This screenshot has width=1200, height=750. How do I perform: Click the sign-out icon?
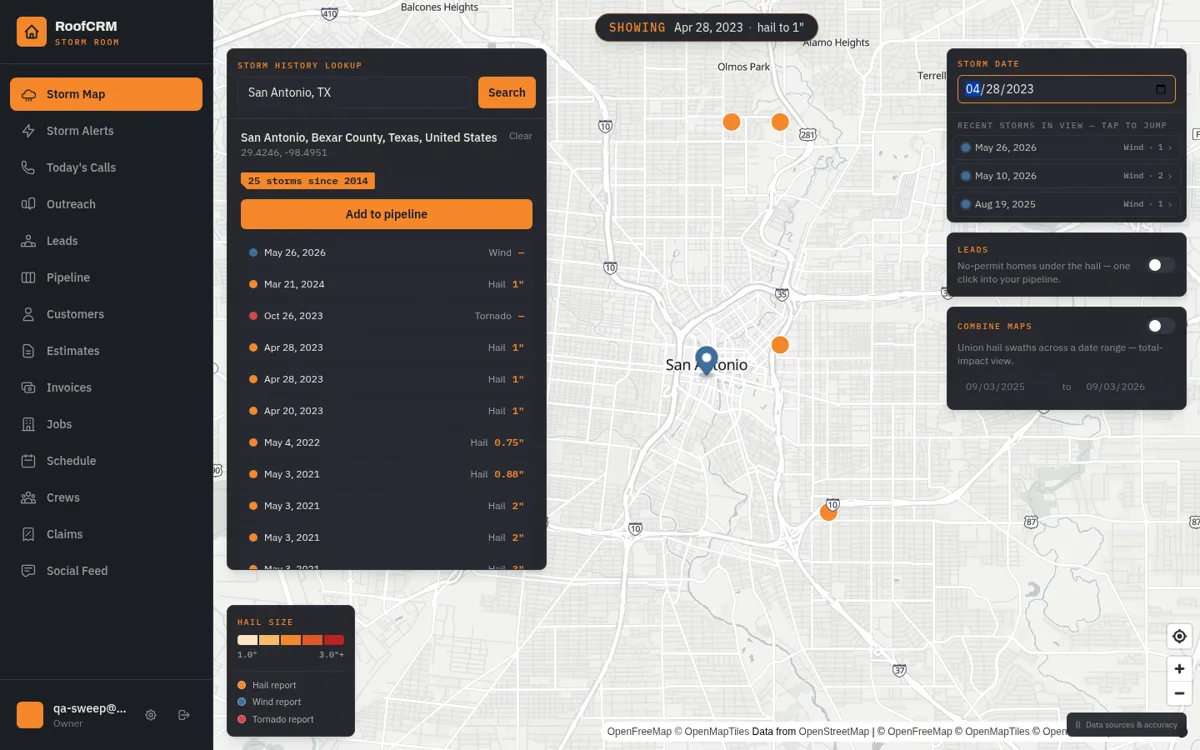click(x=184, y=715)
